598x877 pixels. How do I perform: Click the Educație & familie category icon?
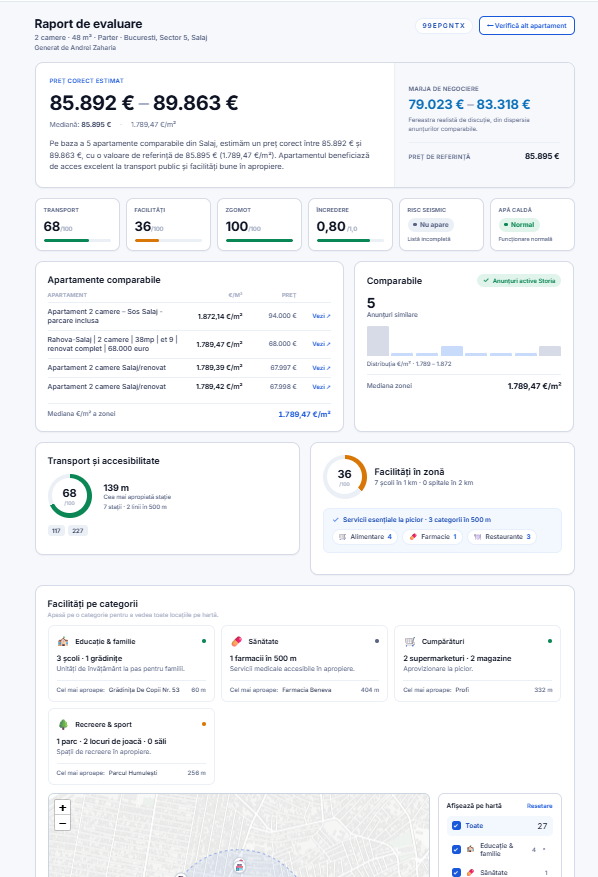pos(63,642)
